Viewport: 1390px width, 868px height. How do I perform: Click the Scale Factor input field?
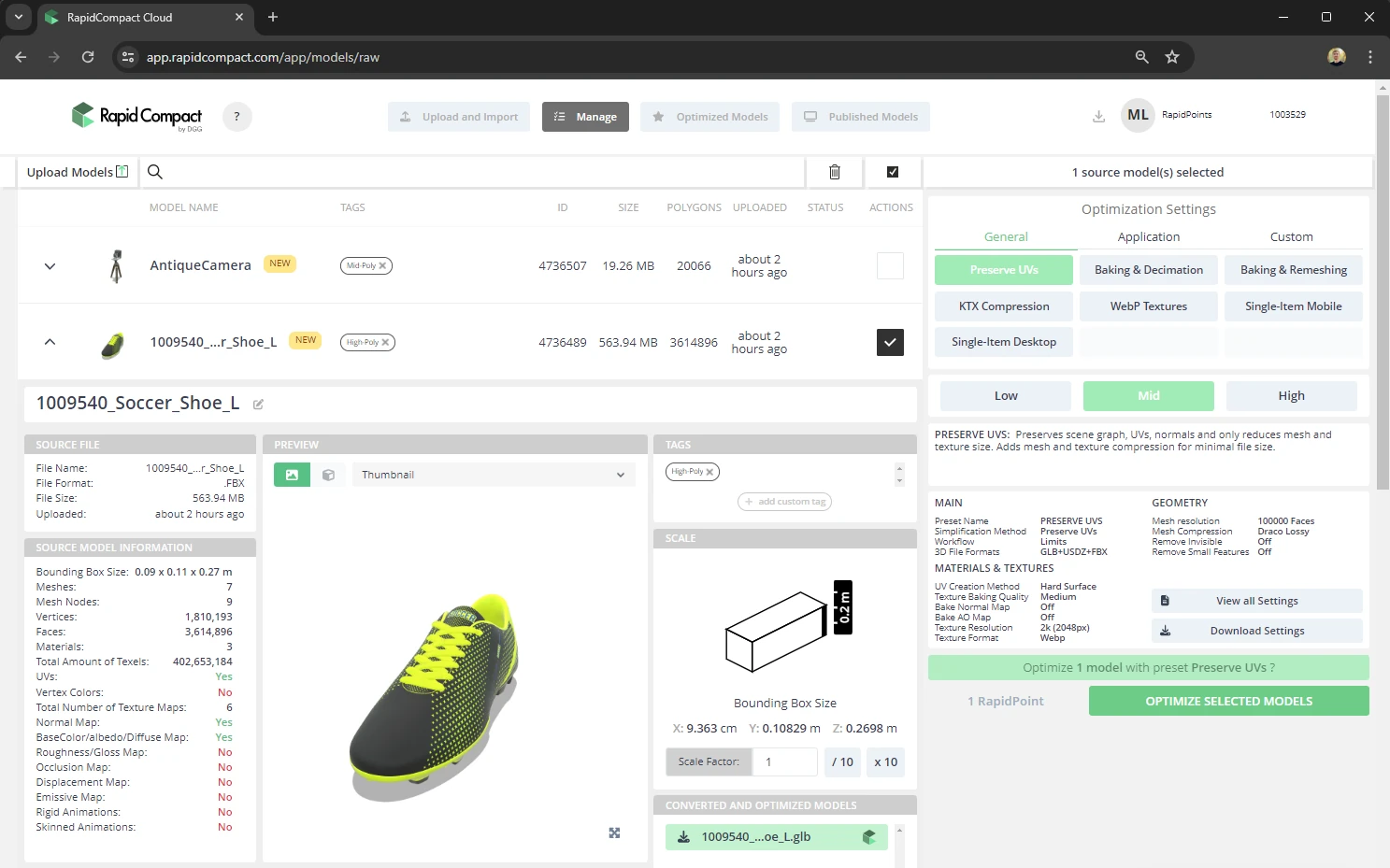[x=785, y=761]
